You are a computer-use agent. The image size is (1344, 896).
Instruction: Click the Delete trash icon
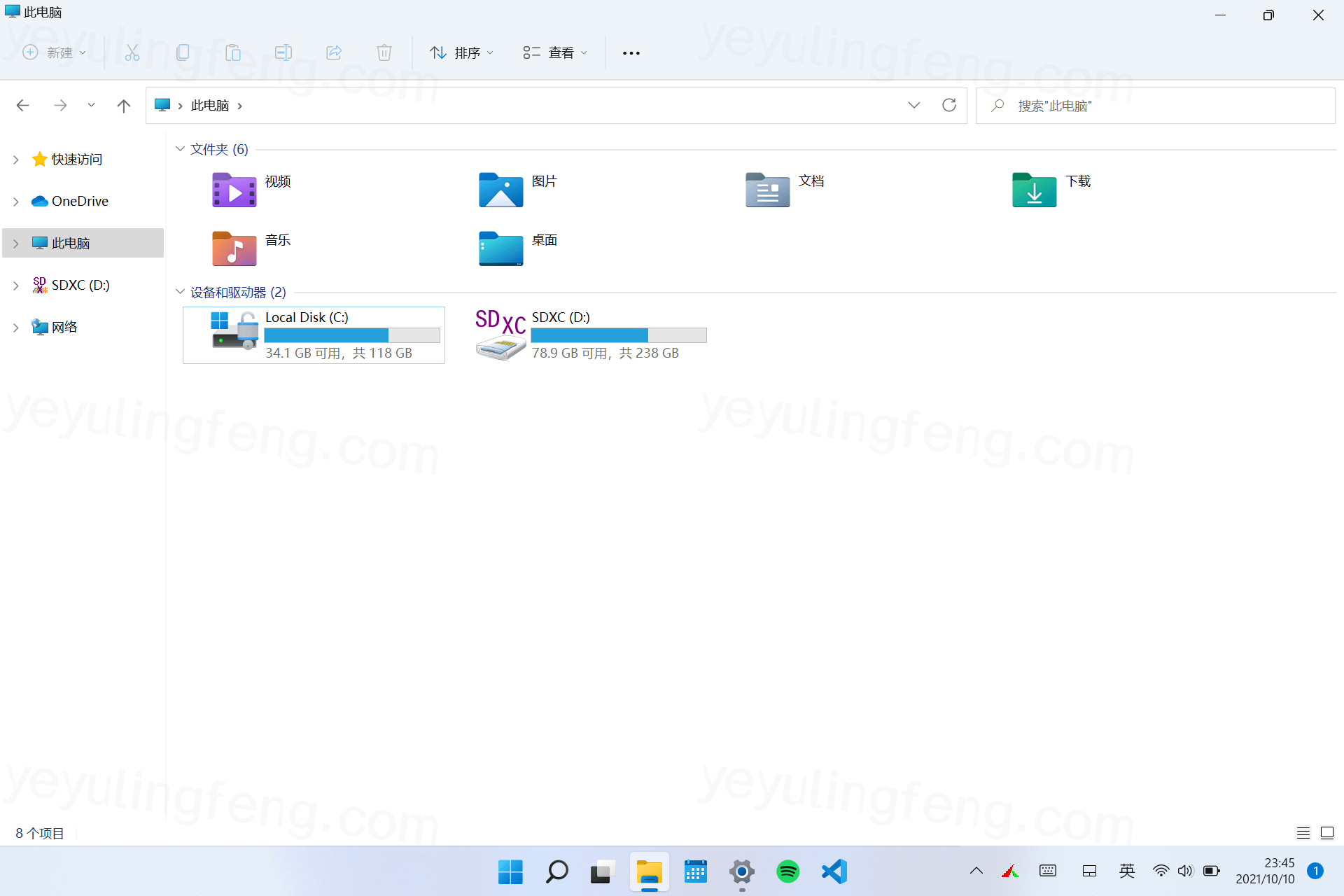coord(384,52)
